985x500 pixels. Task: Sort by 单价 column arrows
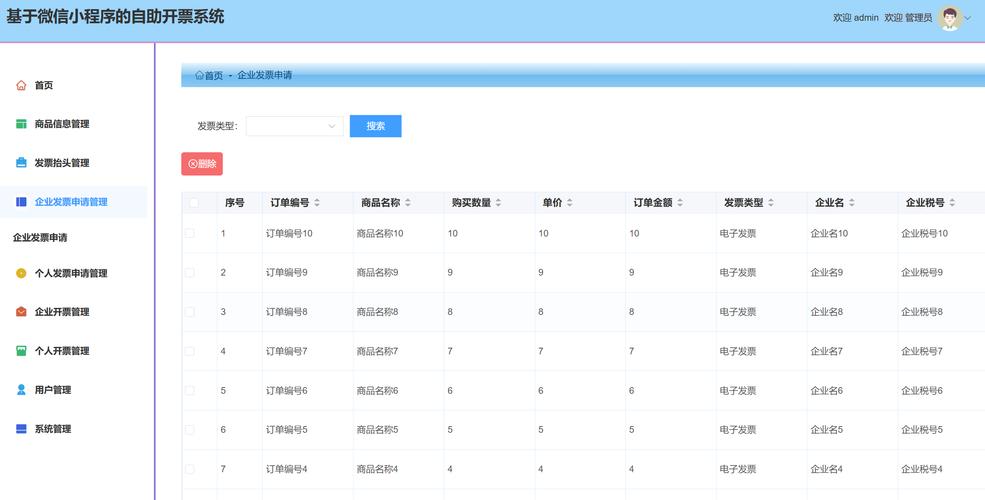570,202
